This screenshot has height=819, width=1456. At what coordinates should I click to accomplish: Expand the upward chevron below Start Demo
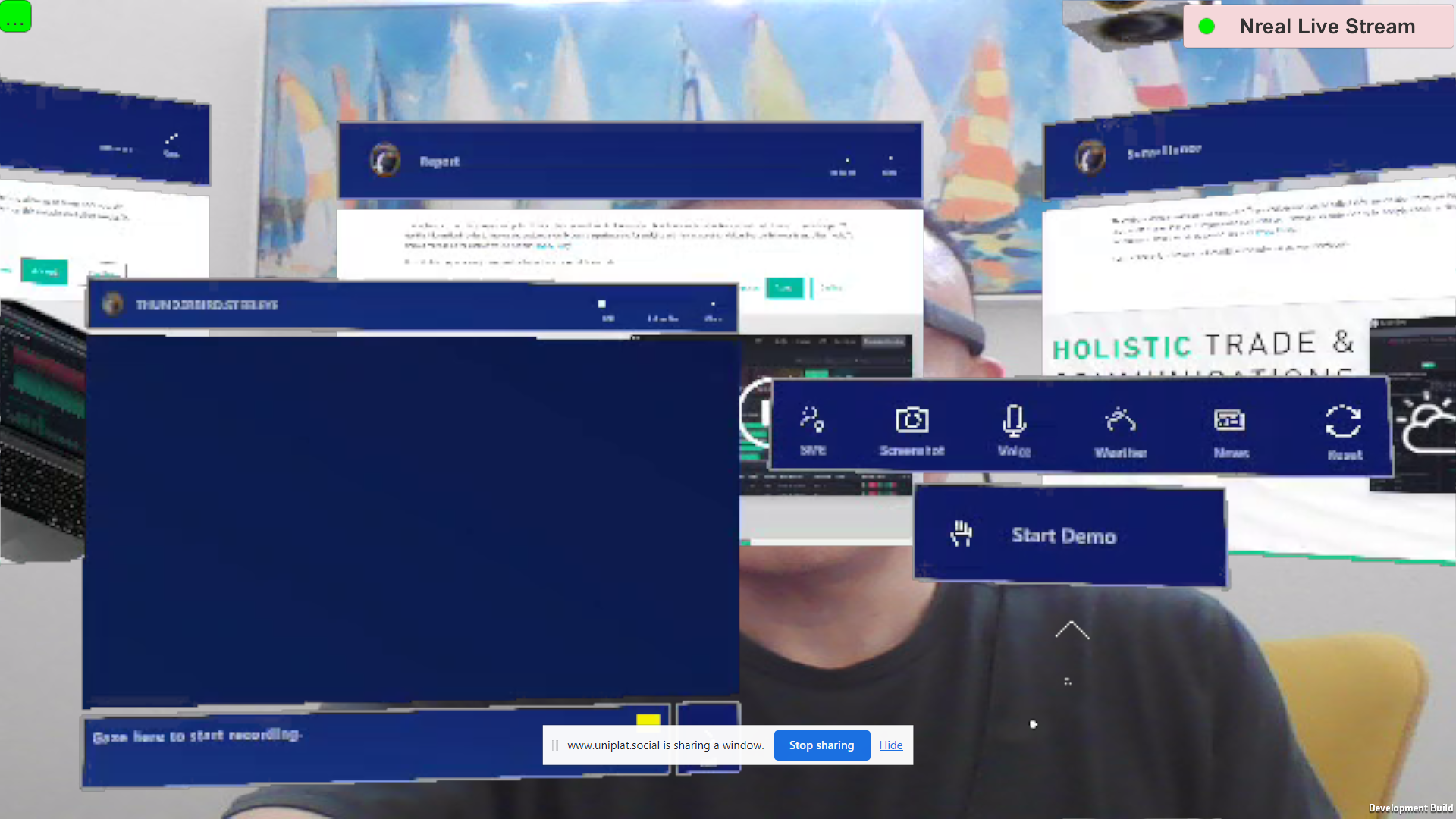[x=1072, y=631]
